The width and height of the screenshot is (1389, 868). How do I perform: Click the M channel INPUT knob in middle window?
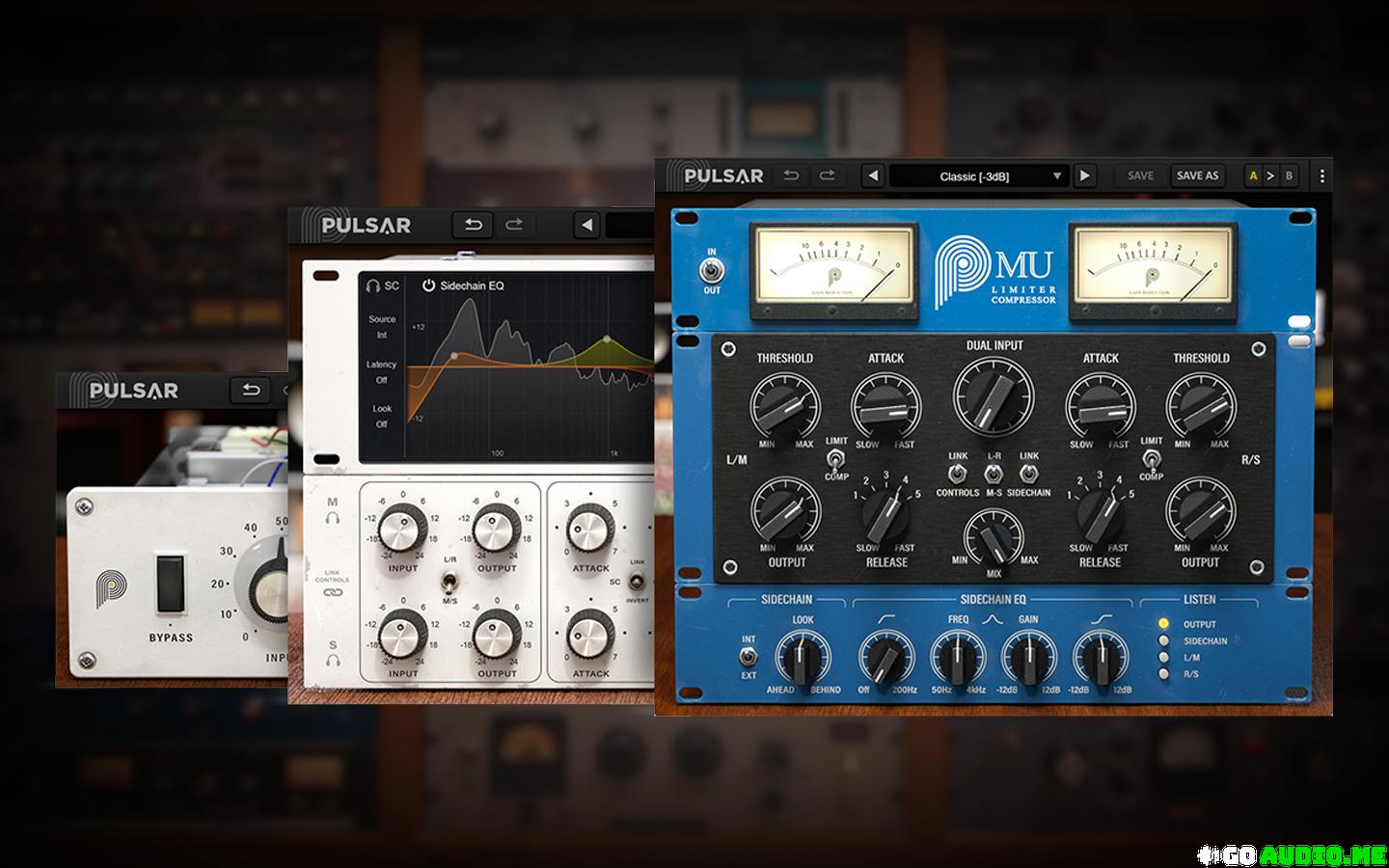402,529
